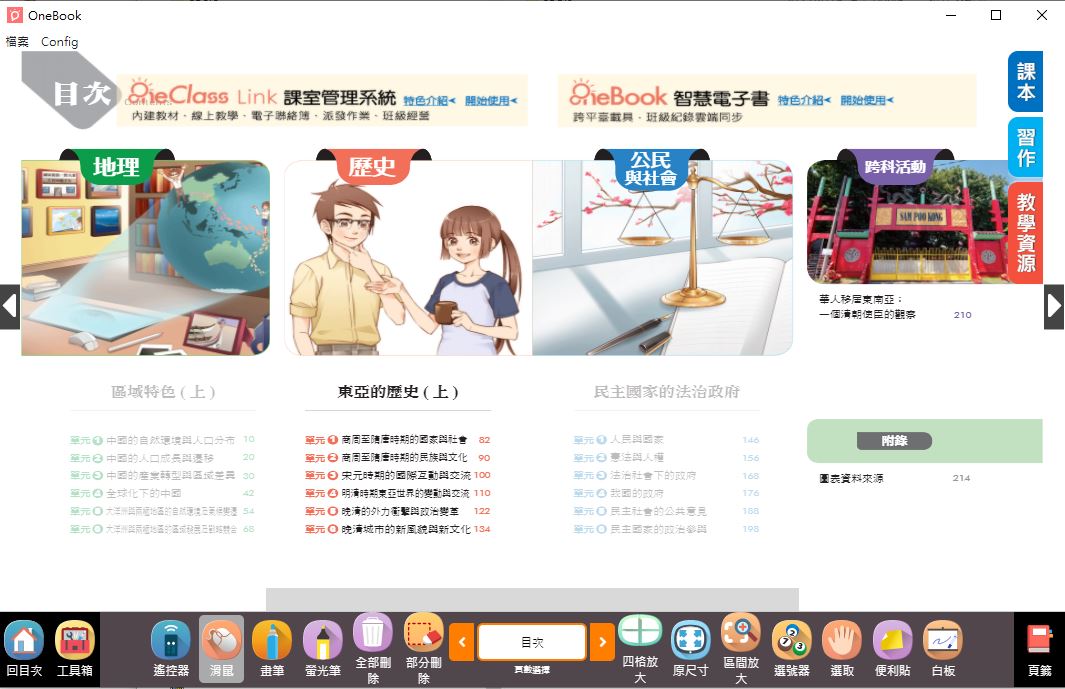Open 中國的產業轉型與區域差異 unit

pos(162,475)
